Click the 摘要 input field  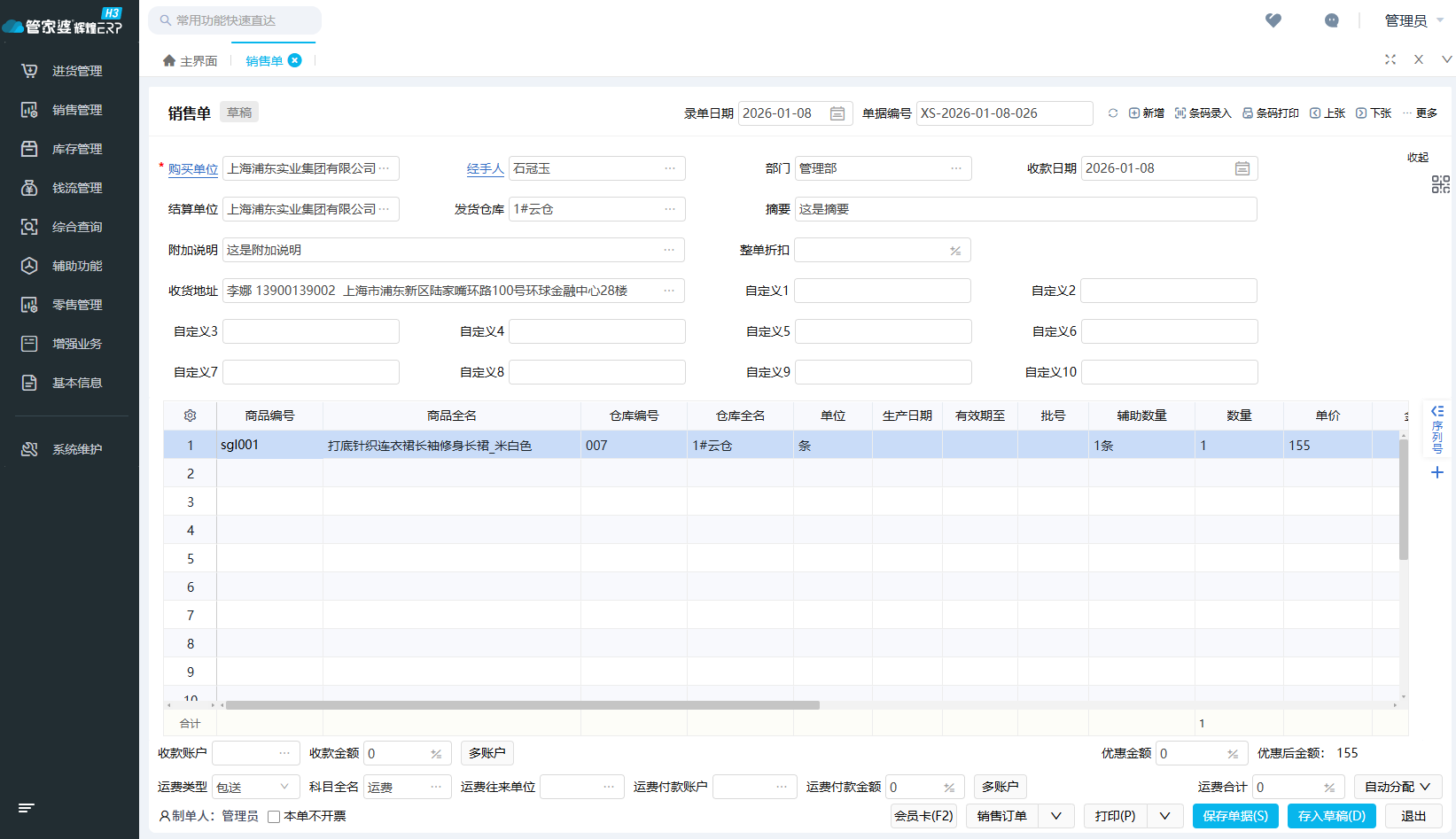coord(1026,209)
